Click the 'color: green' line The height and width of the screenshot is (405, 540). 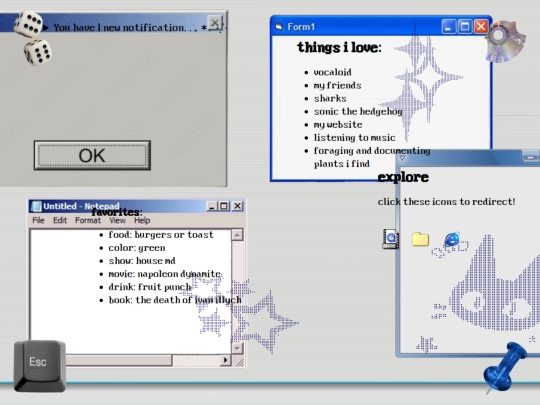137,248
